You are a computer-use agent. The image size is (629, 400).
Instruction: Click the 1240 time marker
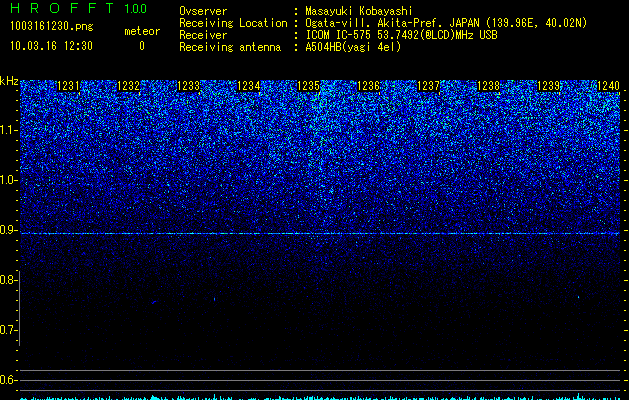click(608, 86)
